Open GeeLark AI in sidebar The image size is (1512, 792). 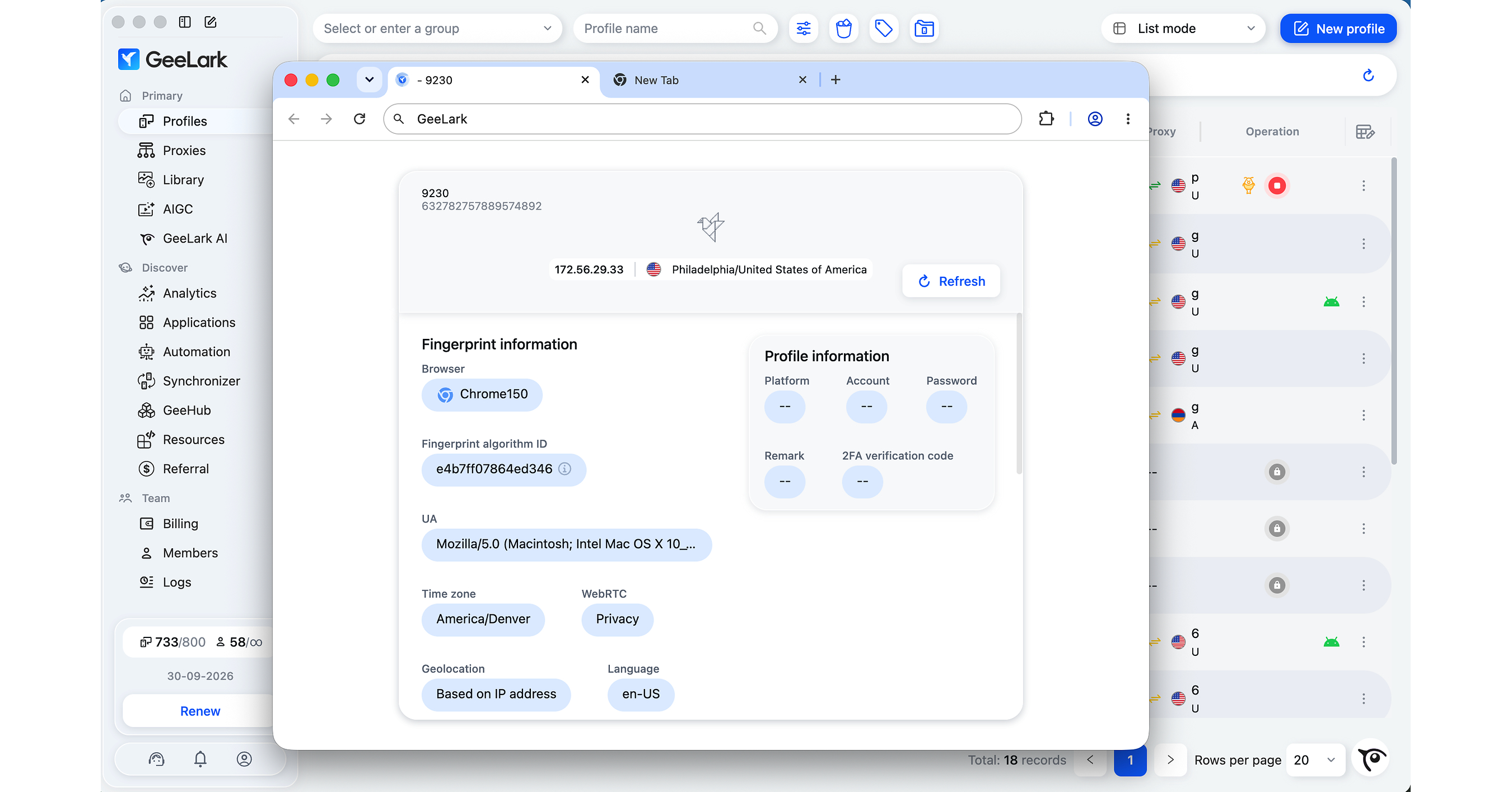click(194, 239)
